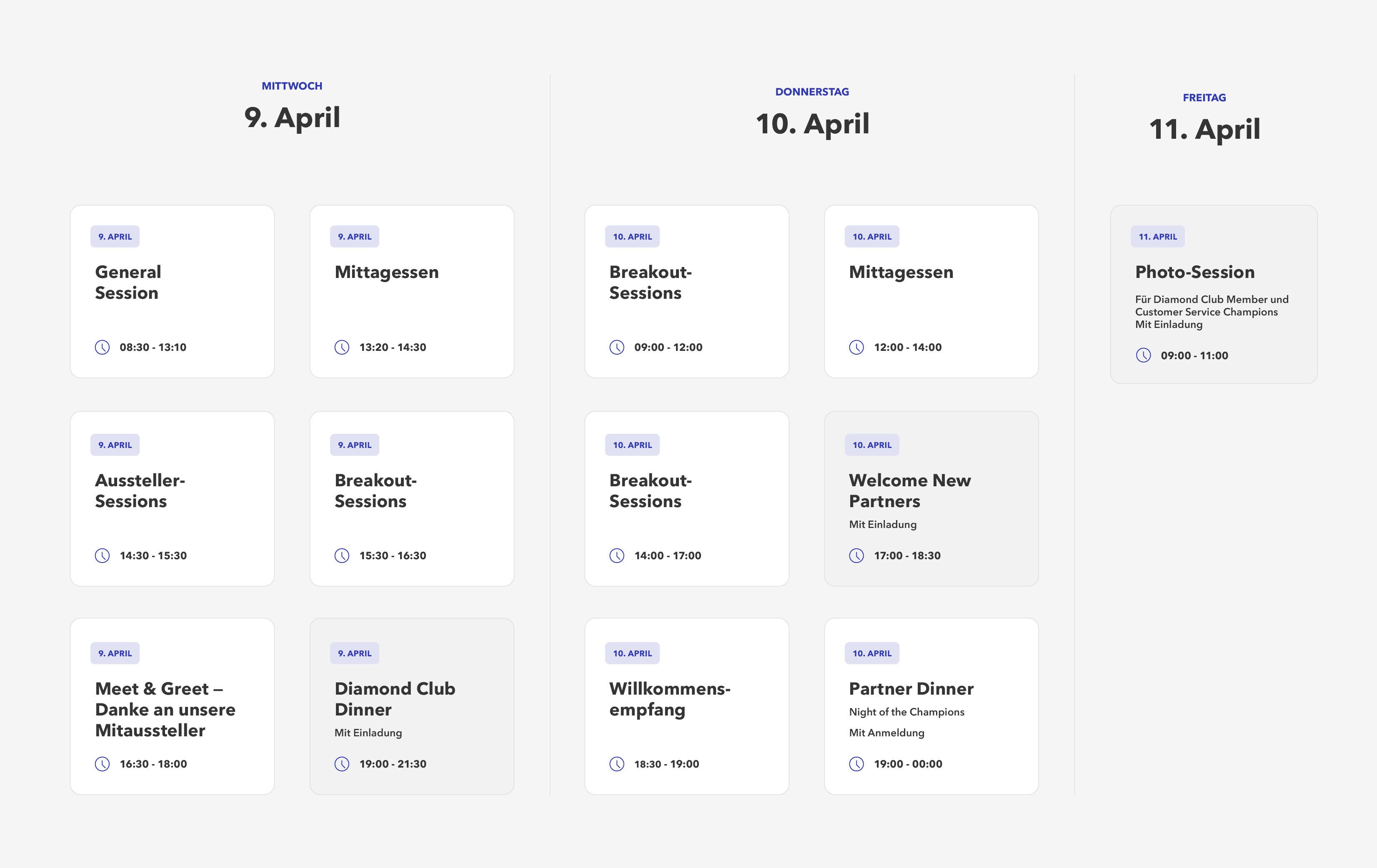Image resolution: width=1377 pixels, height=868 pixels.
Task: Open the General Session title
Action: pyautogui.click(x=128, y=283)
